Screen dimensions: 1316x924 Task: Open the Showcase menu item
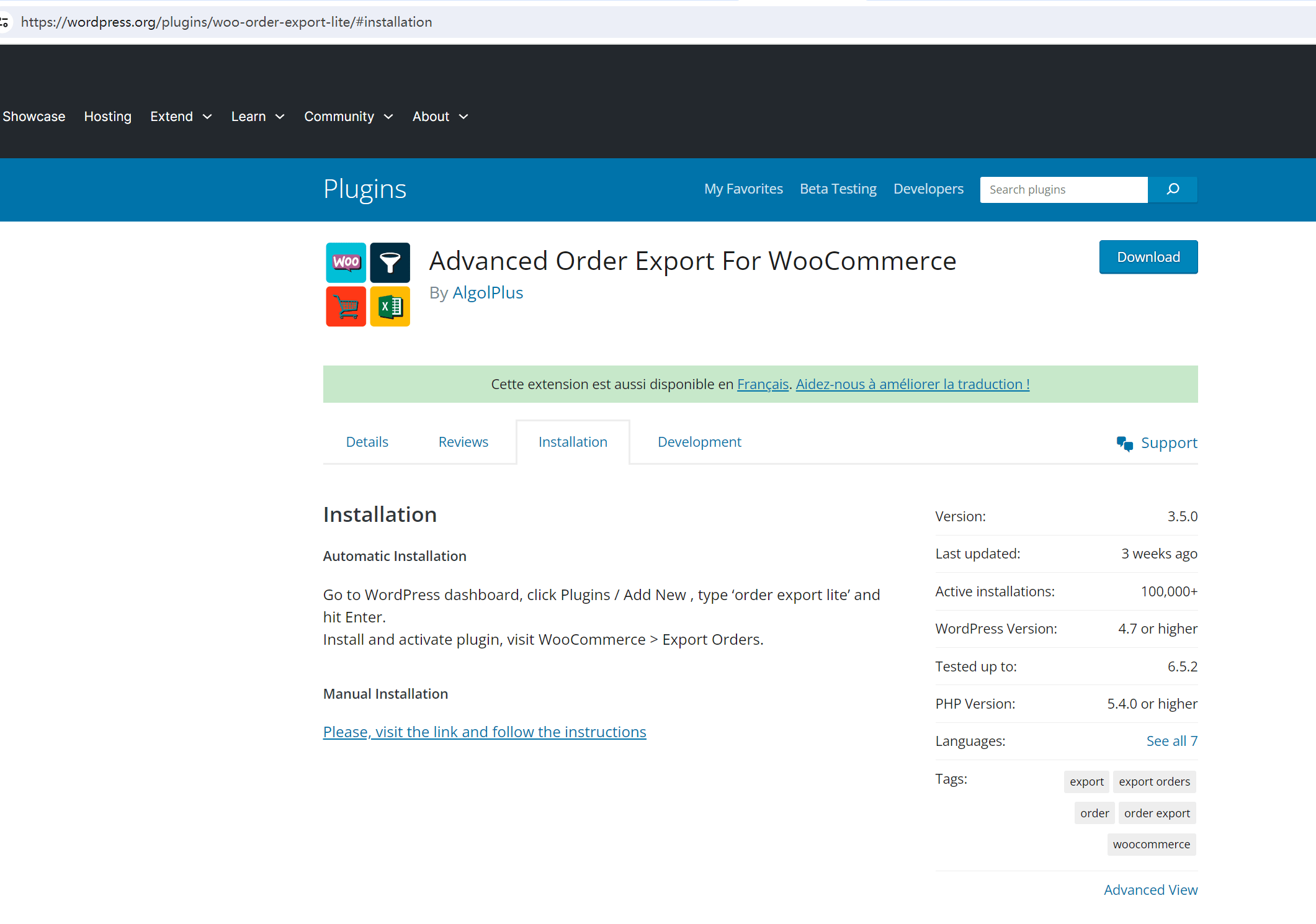(x=34, y=117)
